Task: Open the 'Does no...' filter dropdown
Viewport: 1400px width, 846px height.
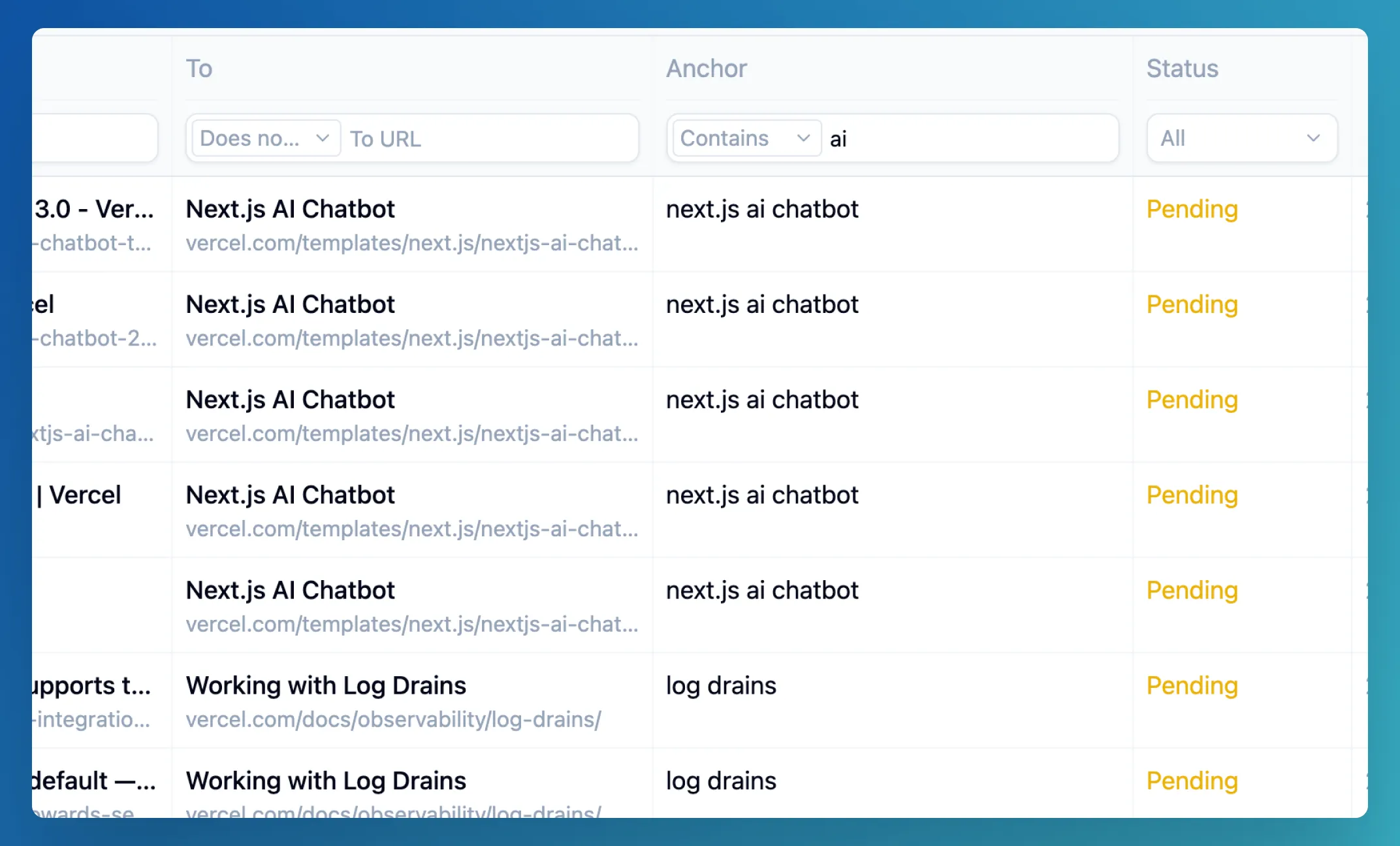Action: 263,138
